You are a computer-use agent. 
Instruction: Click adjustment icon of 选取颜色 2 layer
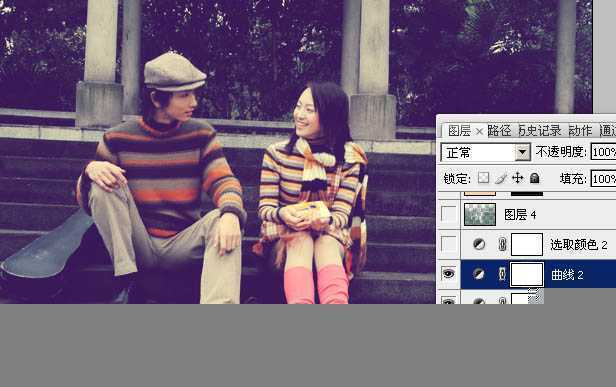click(x=478, y=244)
